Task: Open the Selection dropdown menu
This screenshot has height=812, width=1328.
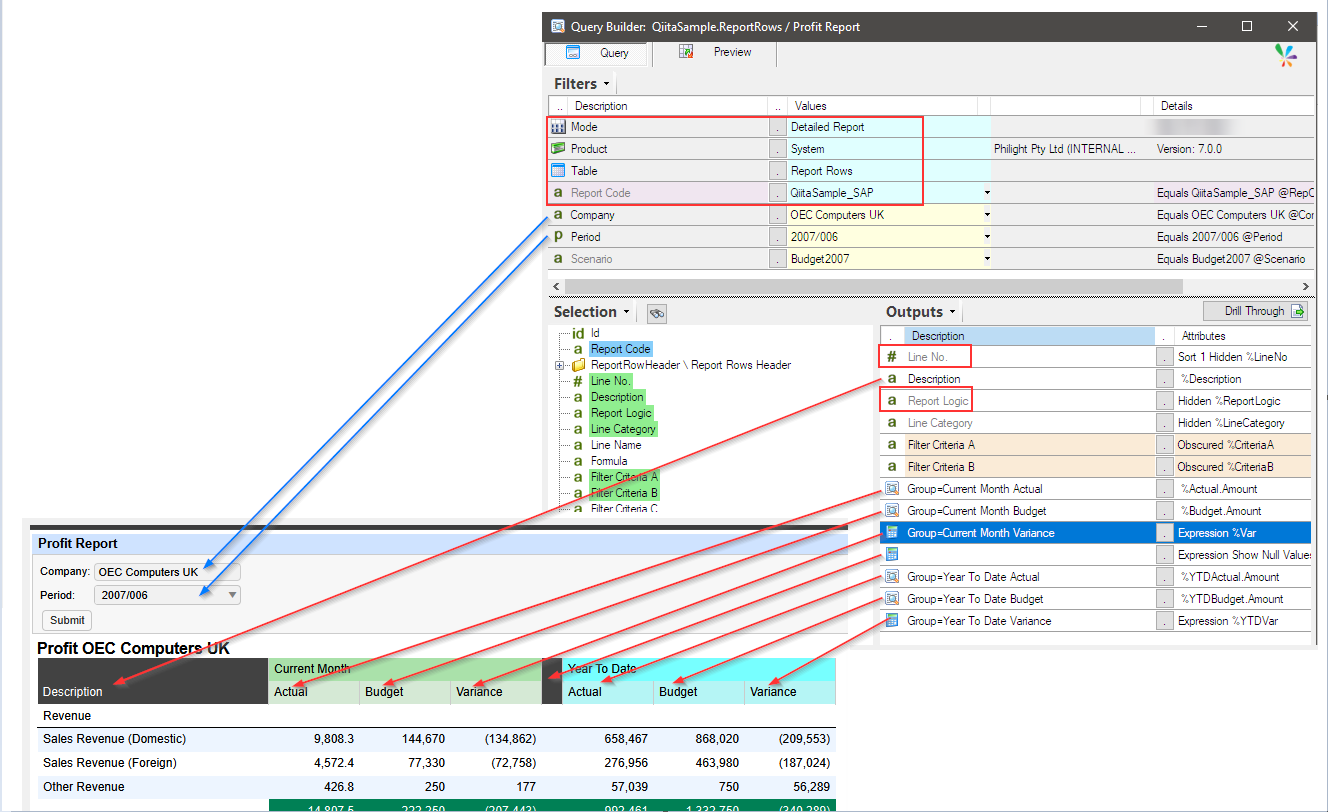Action: (627, 313)
